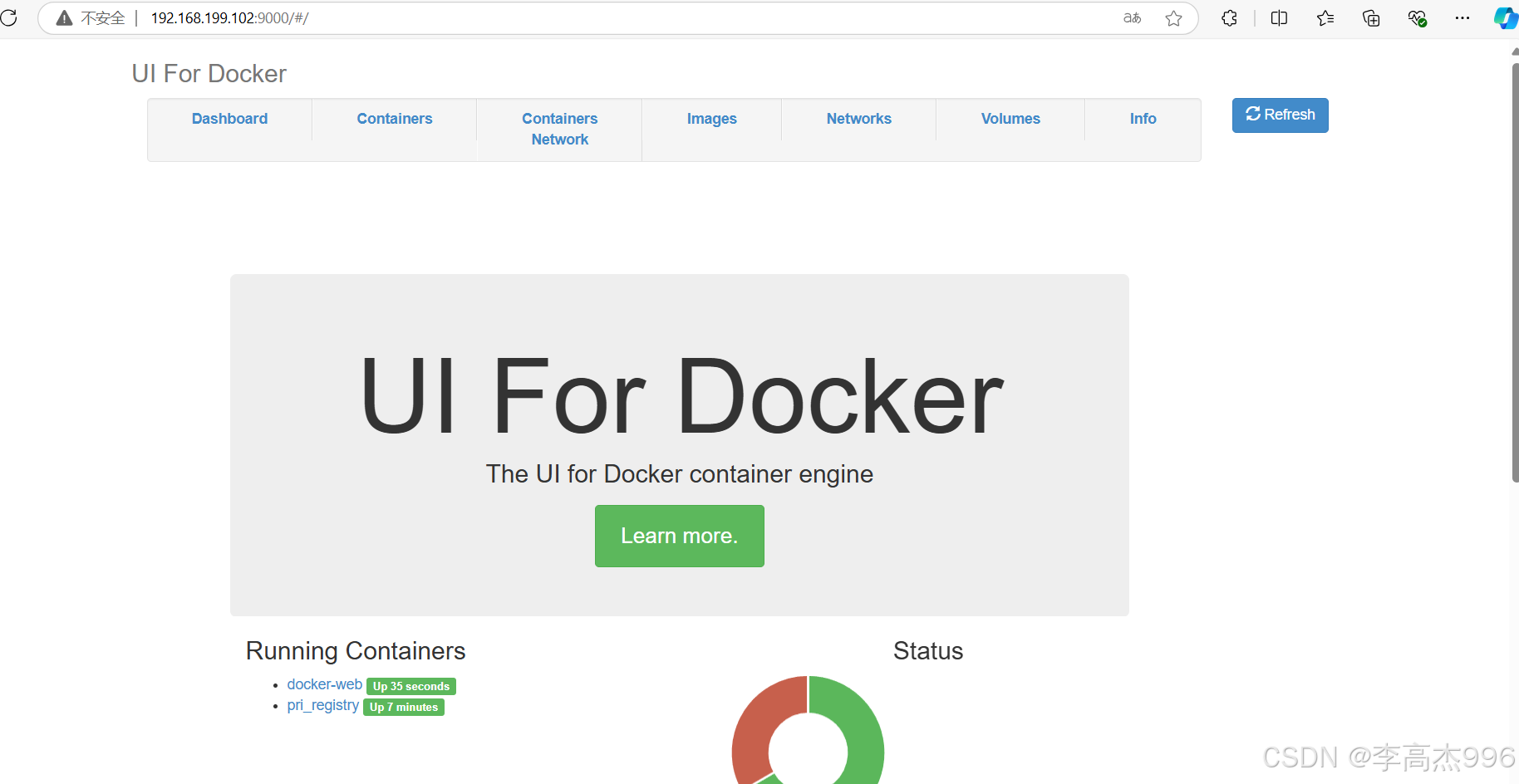Click the 'Status' heading text

[x=928, y=651]
